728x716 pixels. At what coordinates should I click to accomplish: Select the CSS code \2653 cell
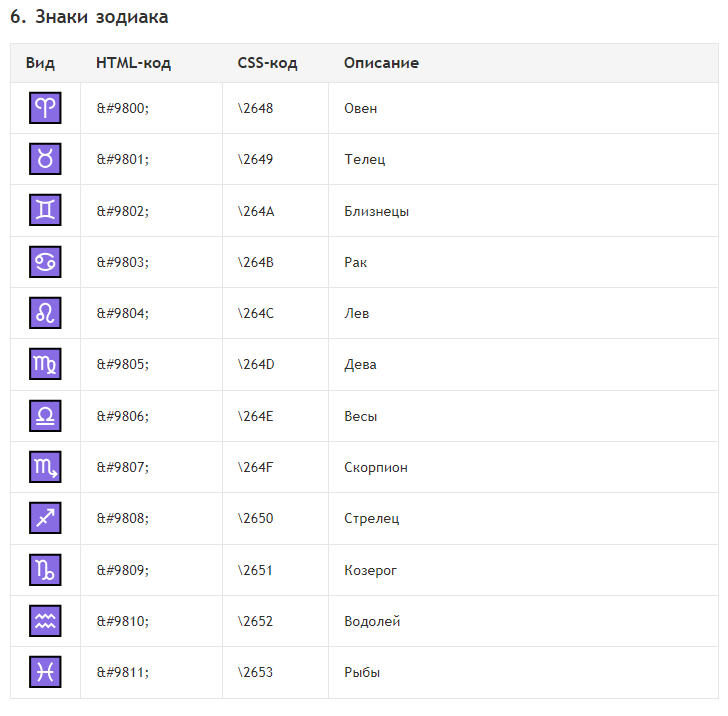[275, 672]
